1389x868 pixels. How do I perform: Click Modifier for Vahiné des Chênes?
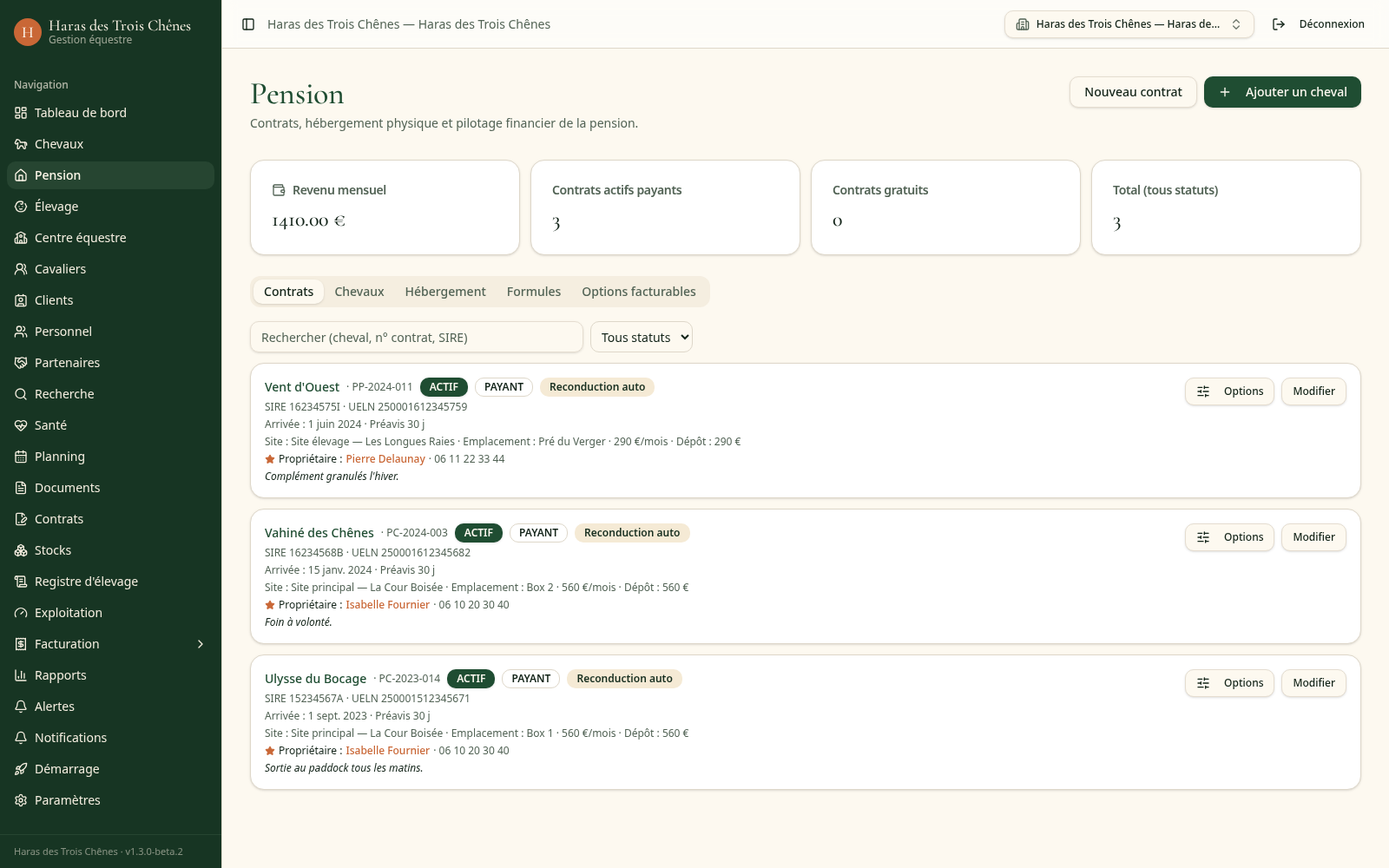point(1313,537)
